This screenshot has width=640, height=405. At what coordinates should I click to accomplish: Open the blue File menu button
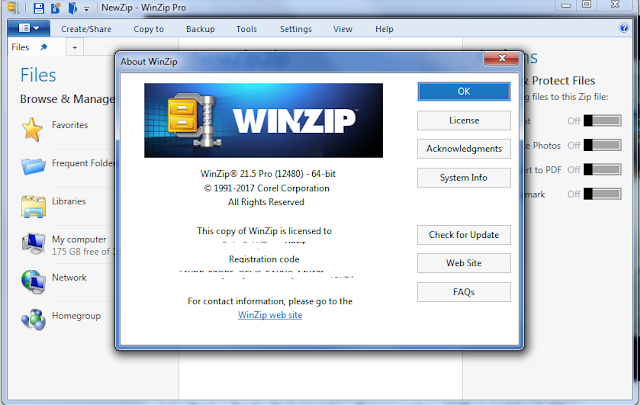(x=29, y=28)
